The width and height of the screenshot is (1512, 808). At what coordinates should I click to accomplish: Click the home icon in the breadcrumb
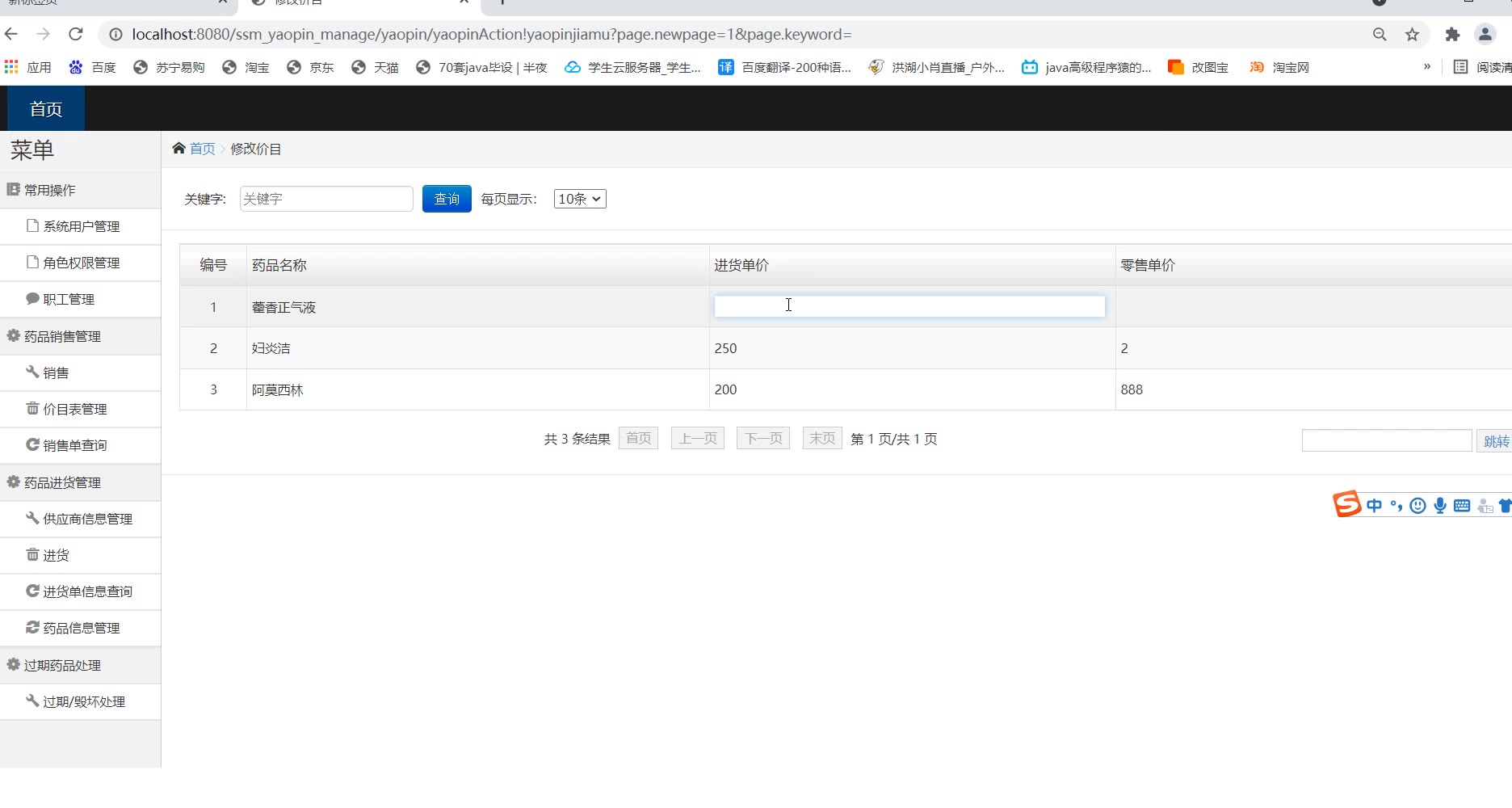coord(178,148)
